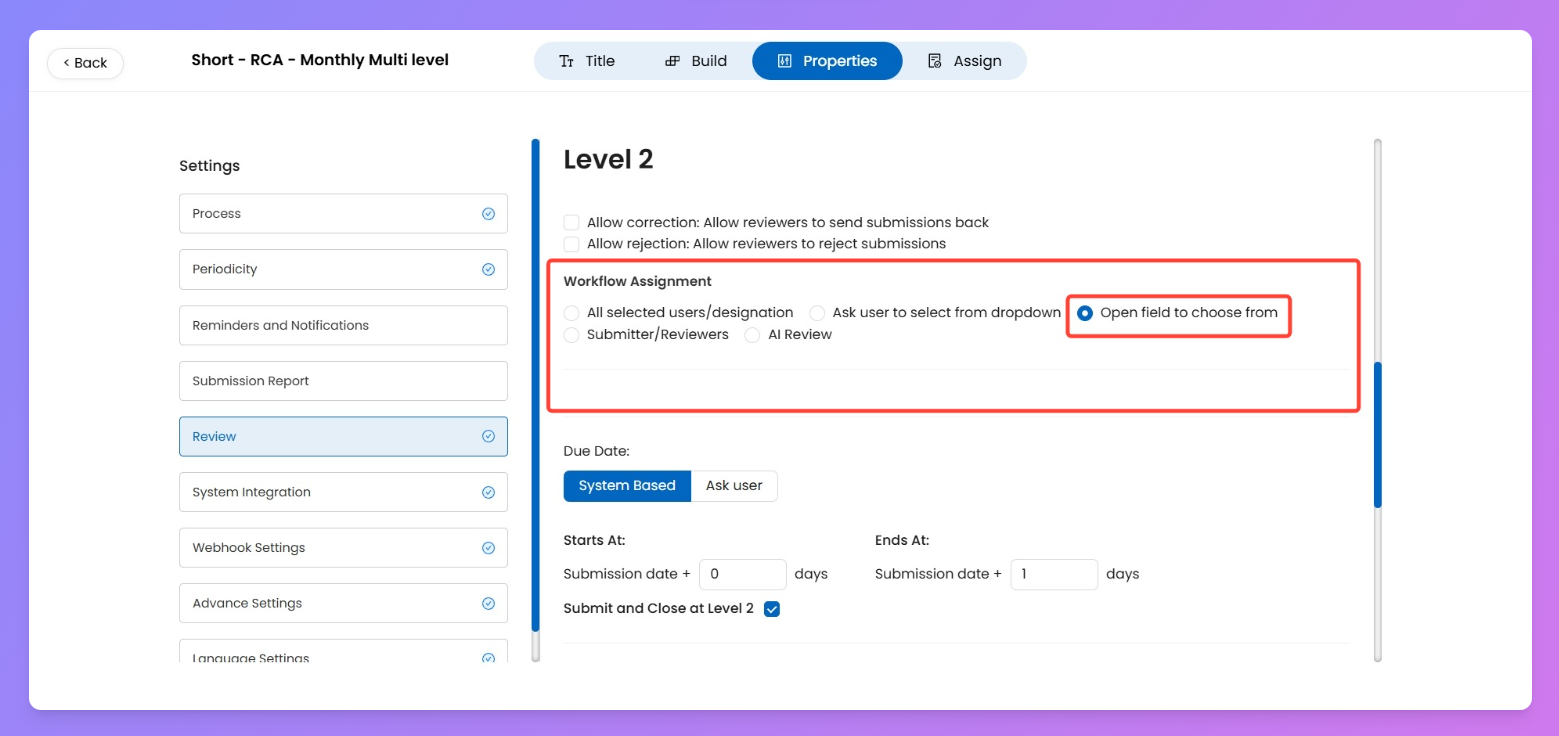Enable the Allow rejection checkbox
The width and height of the screenshot is (1559, 736).
(x=572, y=244)
